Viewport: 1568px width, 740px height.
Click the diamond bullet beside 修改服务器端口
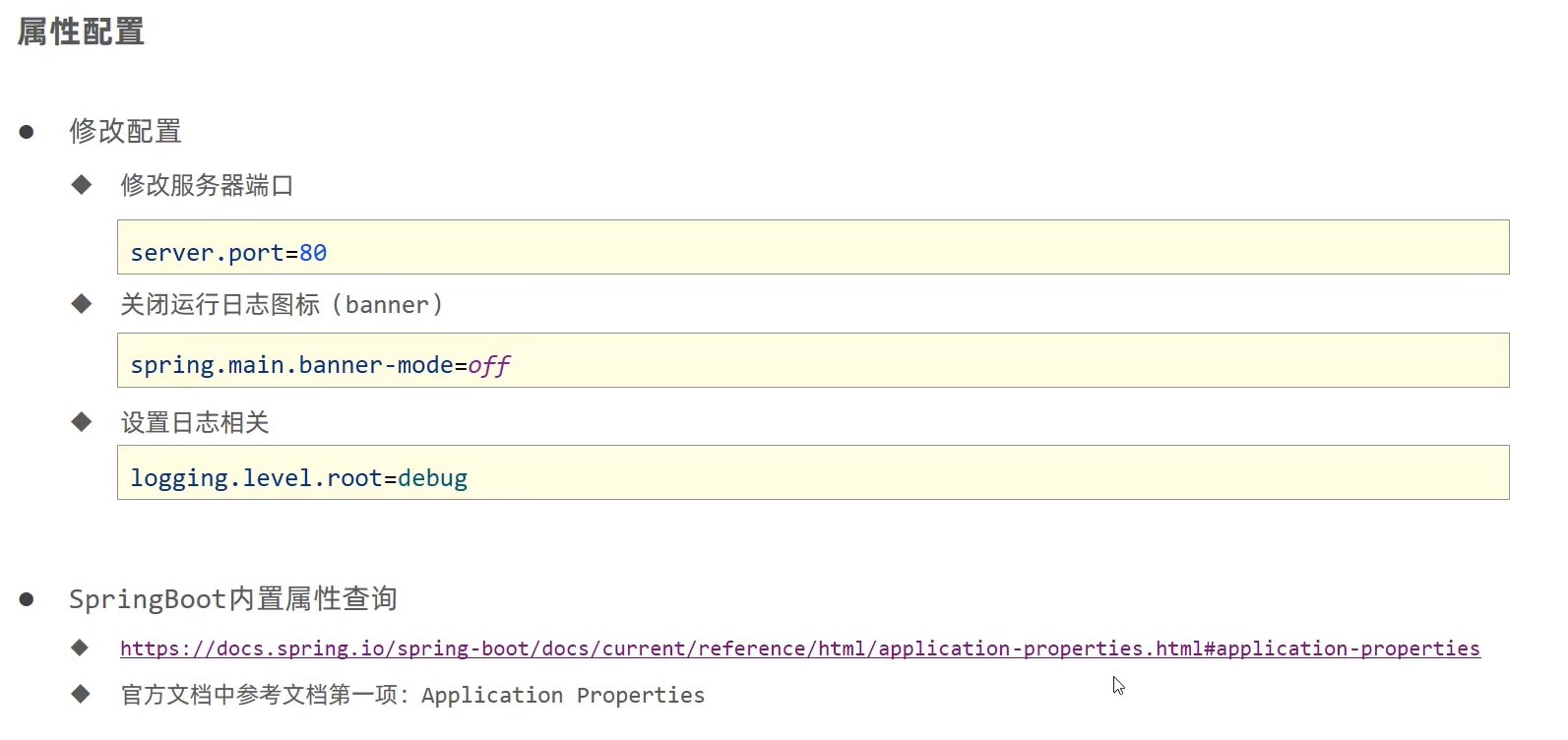[x=82, y=185]
